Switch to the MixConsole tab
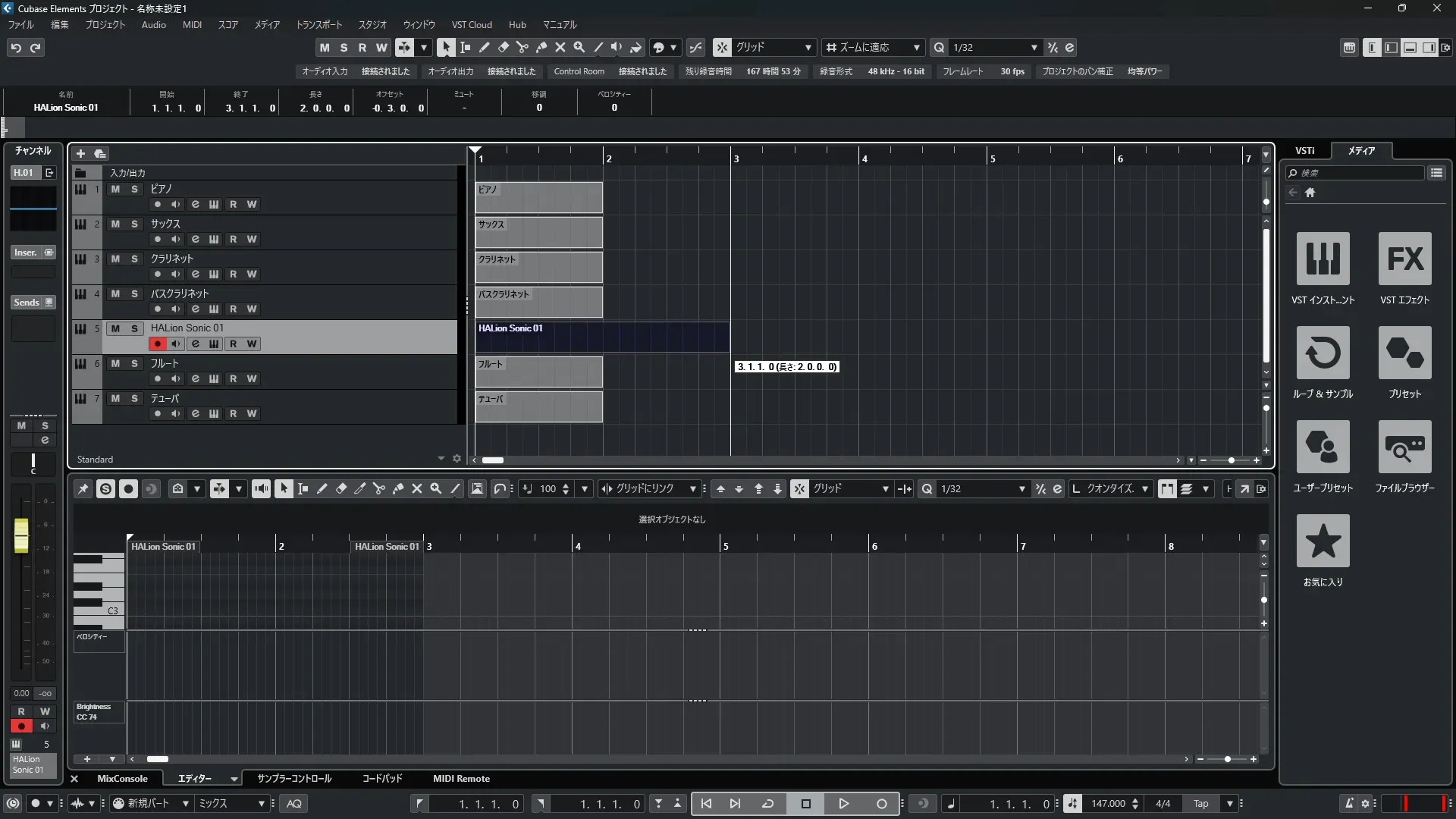Screen dimensions: 1456x819 pyautogui.click(x=122, y=779)
